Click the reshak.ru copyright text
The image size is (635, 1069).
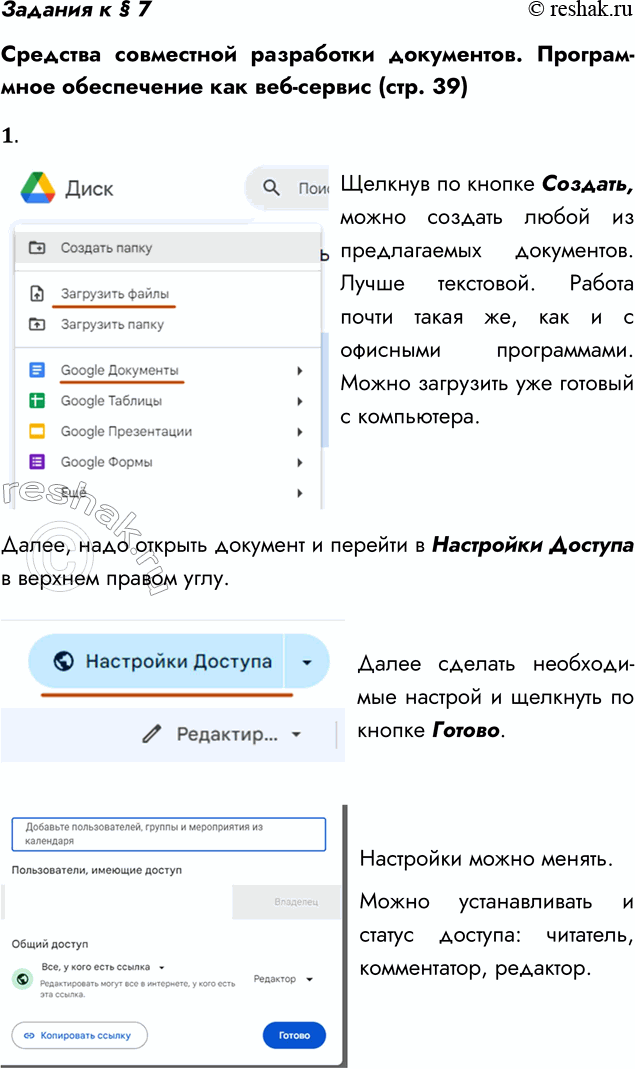click(x=581, y=9)
